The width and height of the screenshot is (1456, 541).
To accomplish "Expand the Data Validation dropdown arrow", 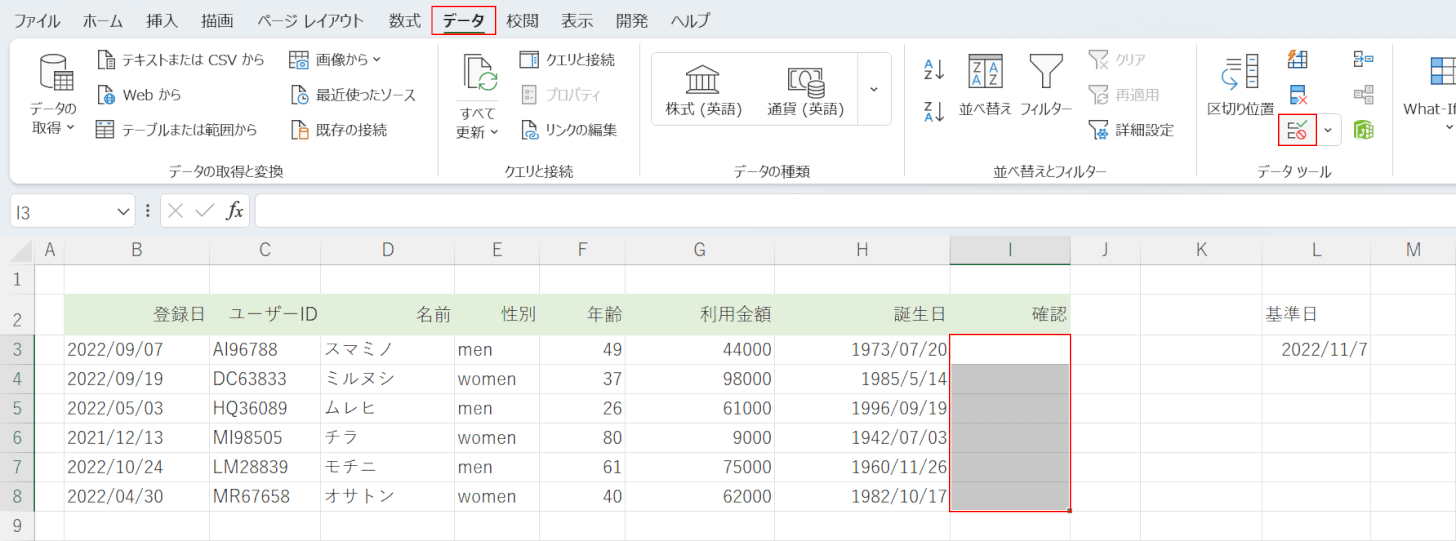I will coord(1329,130).
